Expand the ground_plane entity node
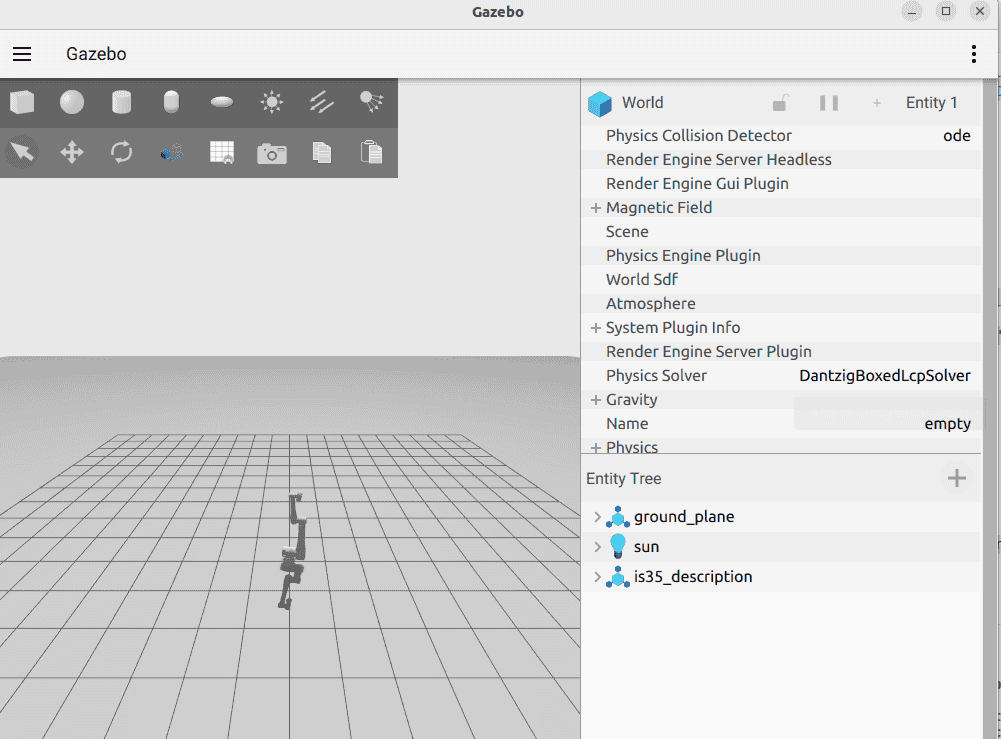The width and height of the screenshot is (1001, 739). coord(598,517)
